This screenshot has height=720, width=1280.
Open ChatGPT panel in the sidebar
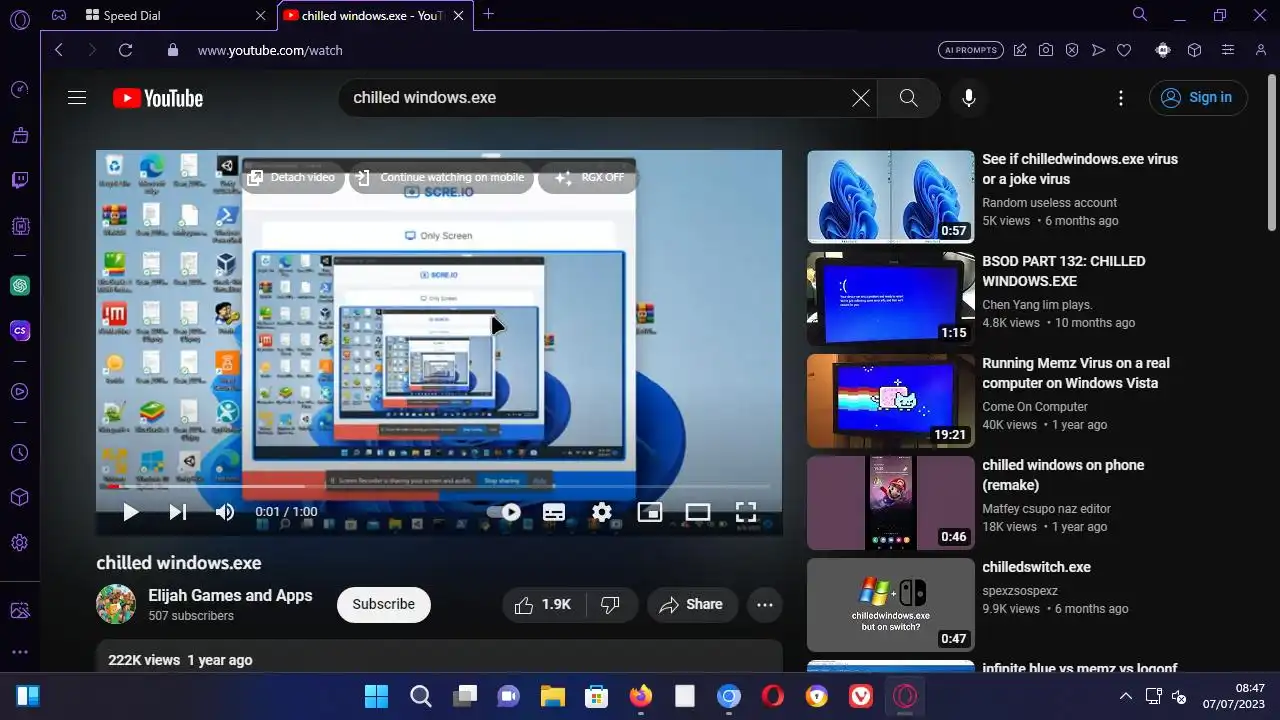point(20,286)
